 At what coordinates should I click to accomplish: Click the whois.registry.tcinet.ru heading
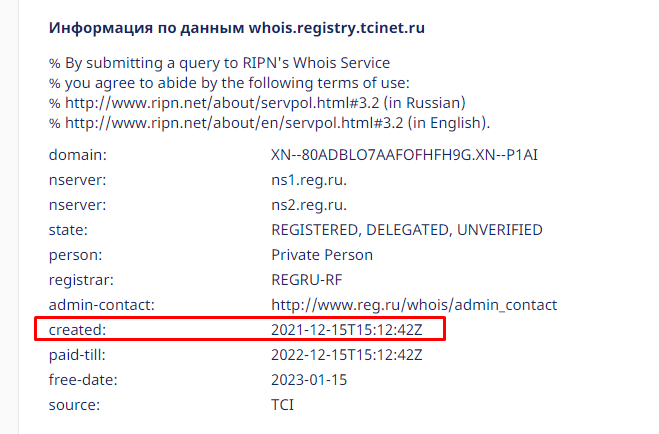coord(237,28)
